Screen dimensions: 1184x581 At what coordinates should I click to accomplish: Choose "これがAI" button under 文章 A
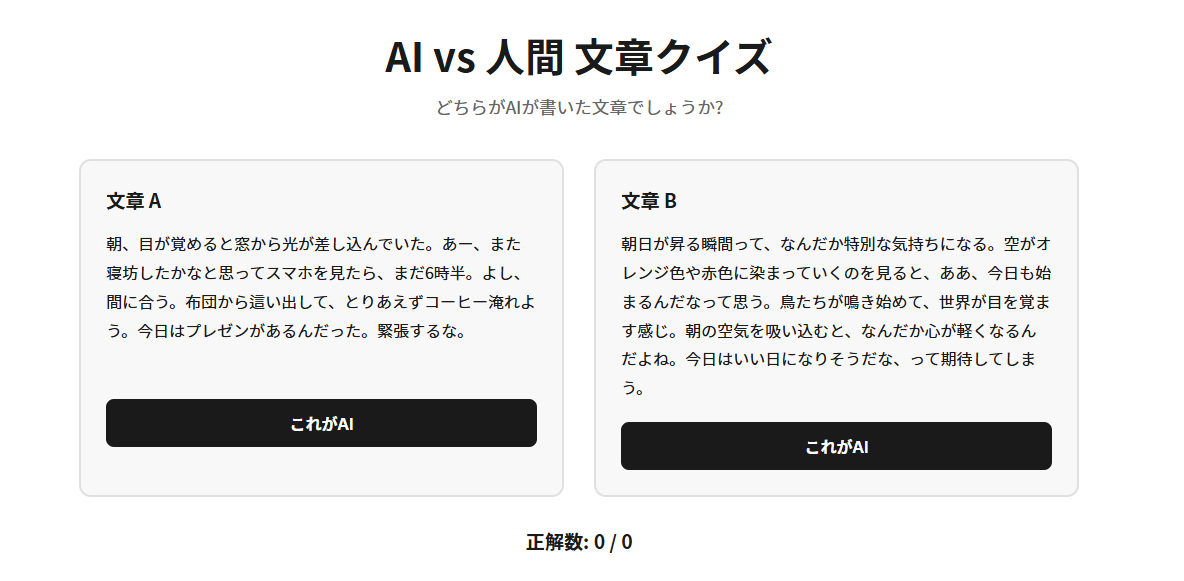tap(321, 423)
